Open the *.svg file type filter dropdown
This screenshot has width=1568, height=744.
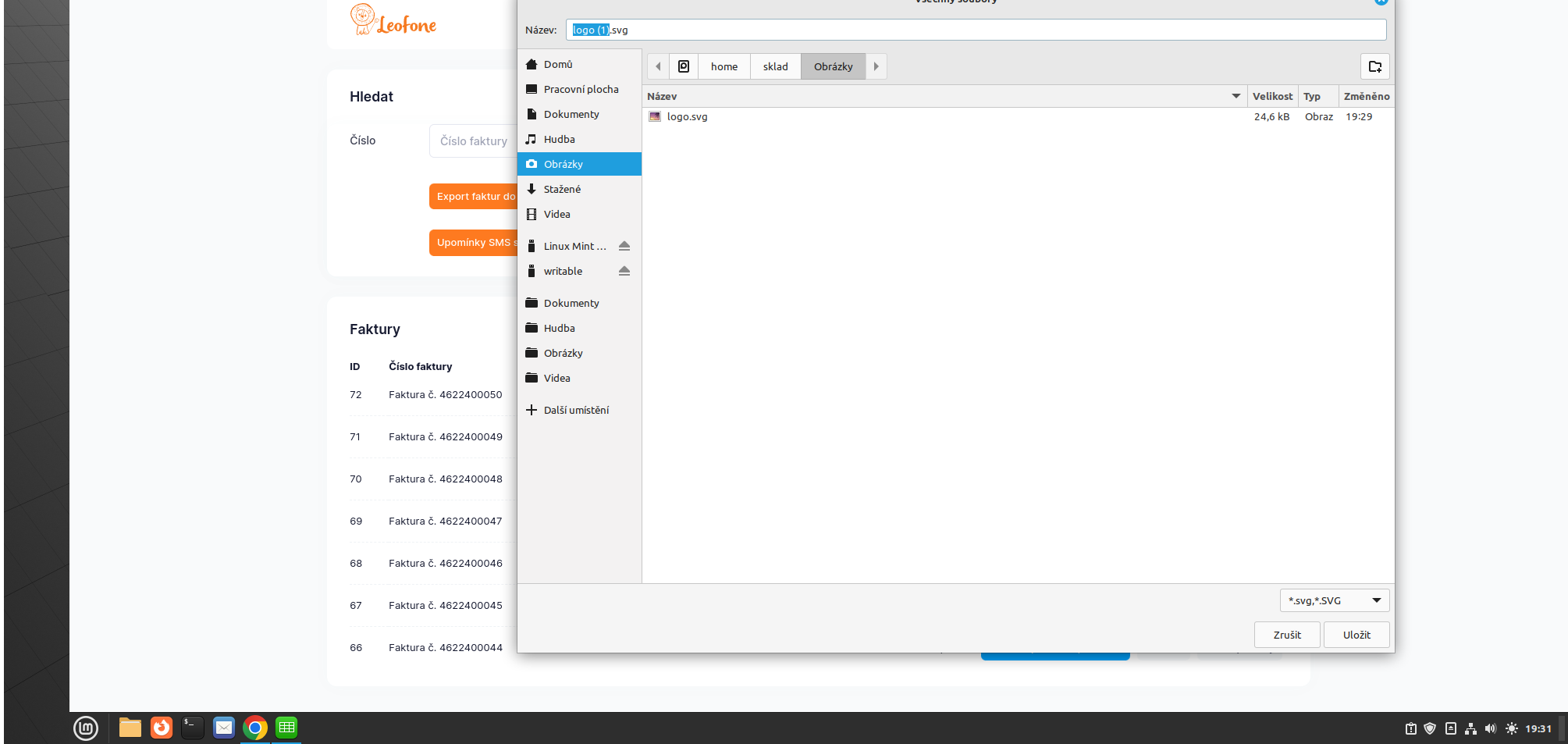[x=1334, y=600]
